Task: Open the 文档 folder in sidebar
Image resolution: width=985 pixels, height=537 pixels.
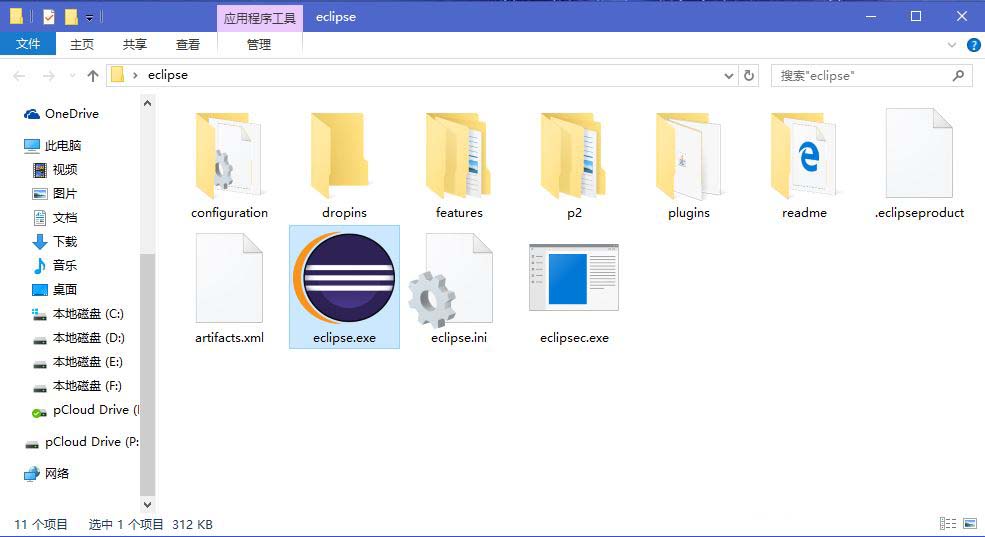Action: pos(55,218)
